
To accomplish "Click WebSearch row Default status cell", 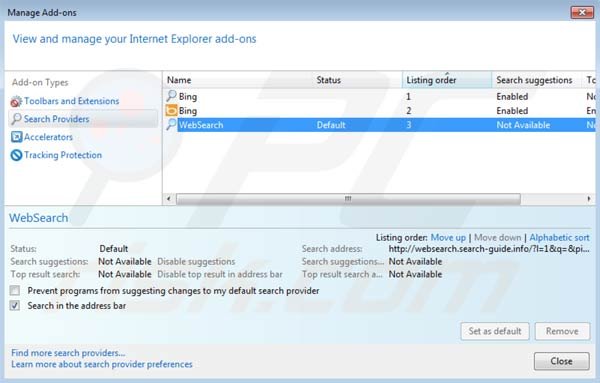I will [331, 125].
